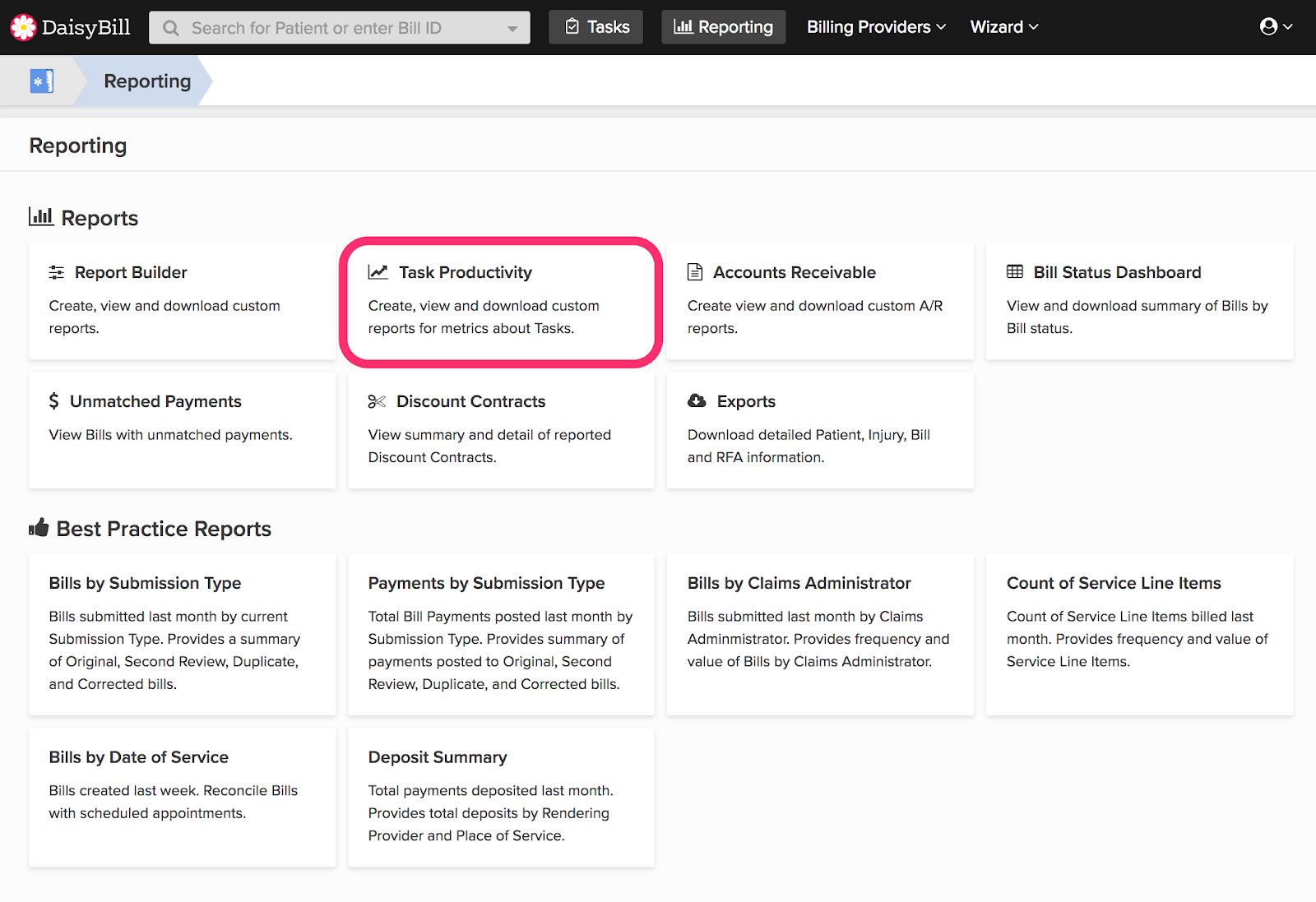Click the Unmatched Payments dollar icon
This screenshot has width=1316, height=902.
click(x=54, y=401)
